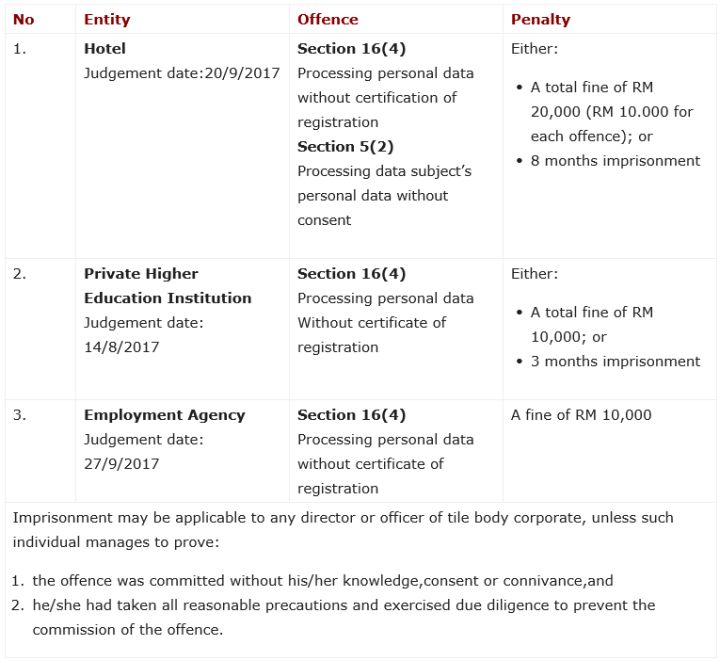Screen dimensions: 720x661
Task: Click the "3 months imprisonment" bullet
Action: click(x=615, y=361)
